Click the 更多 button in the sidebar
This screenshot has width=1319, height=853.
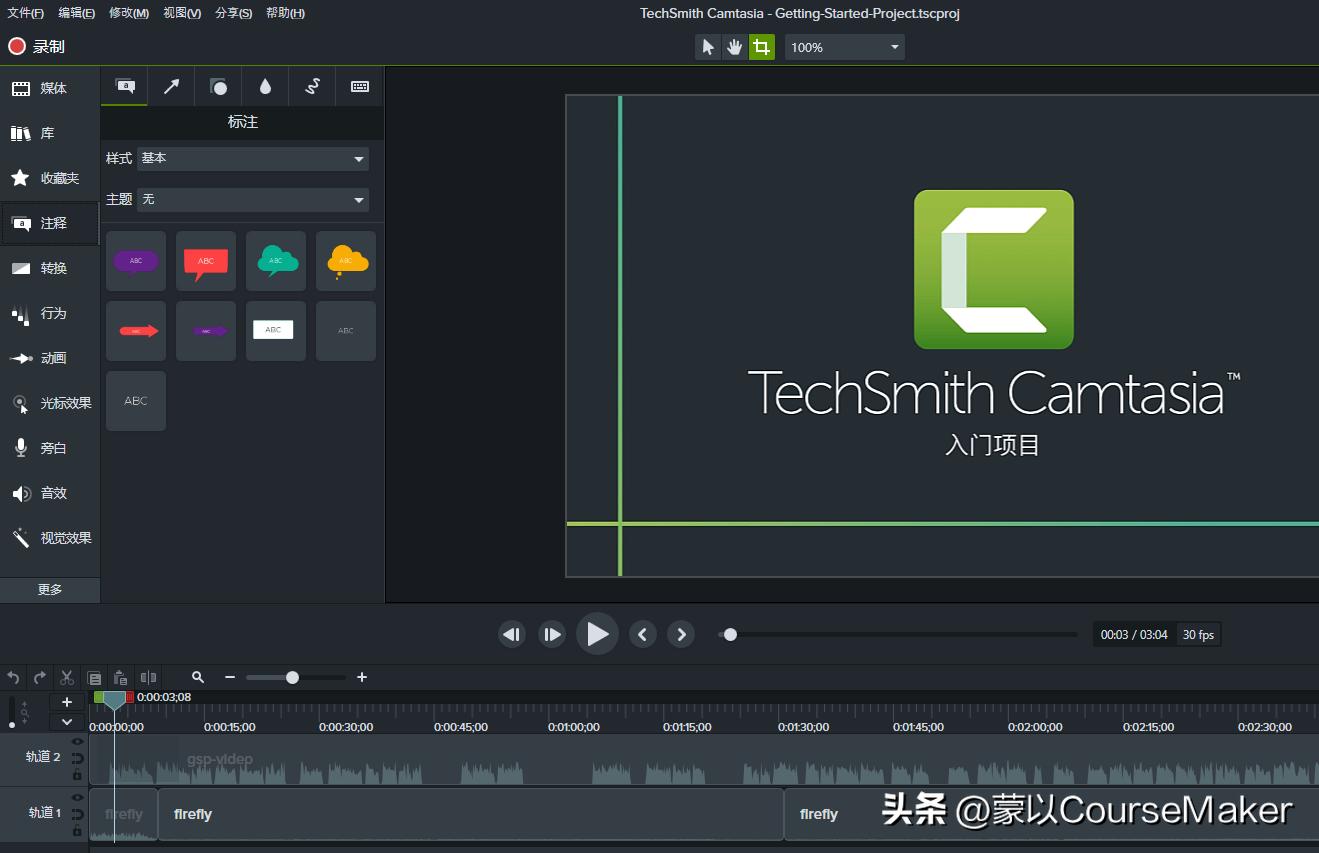(x=50, y=589)
